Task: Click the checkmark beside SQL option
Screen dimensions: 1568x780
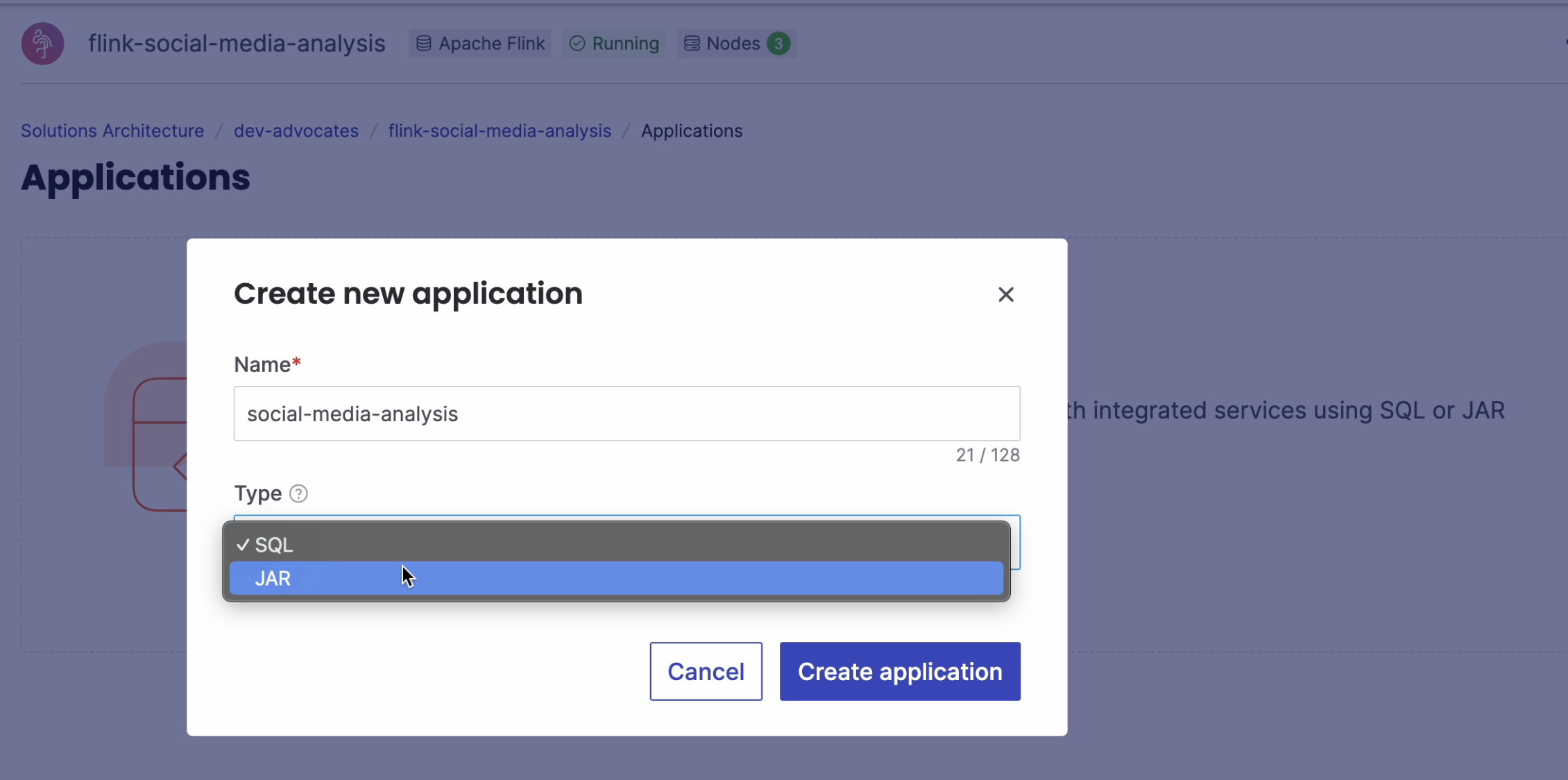Action: coord(242,545)
